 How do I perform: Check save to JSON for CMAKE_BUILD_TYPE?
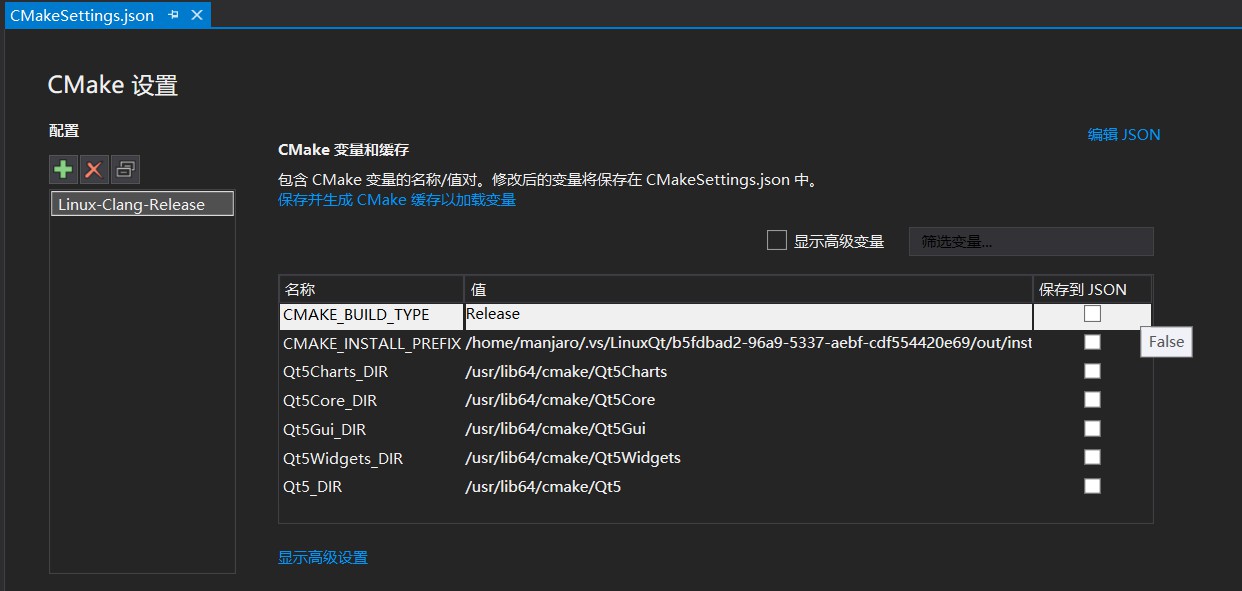pos(1091,314)
